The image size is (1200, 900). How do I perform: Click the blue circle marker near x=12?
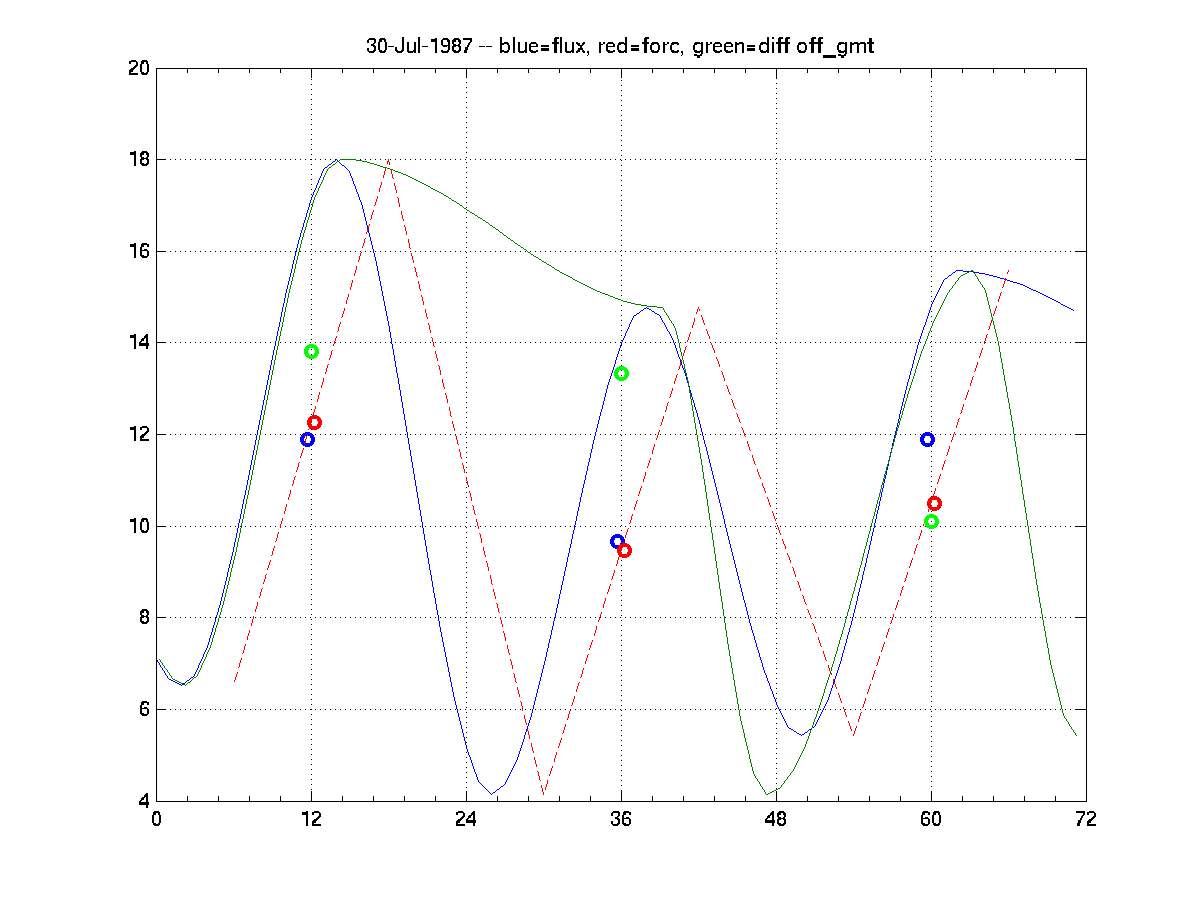(x=307, y=439)
